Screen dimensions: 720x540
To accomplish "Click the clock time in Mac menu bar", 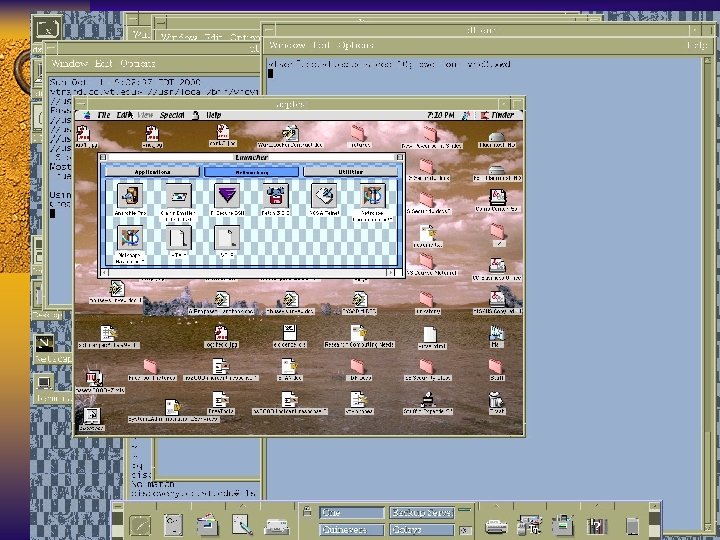I will 441,115.
